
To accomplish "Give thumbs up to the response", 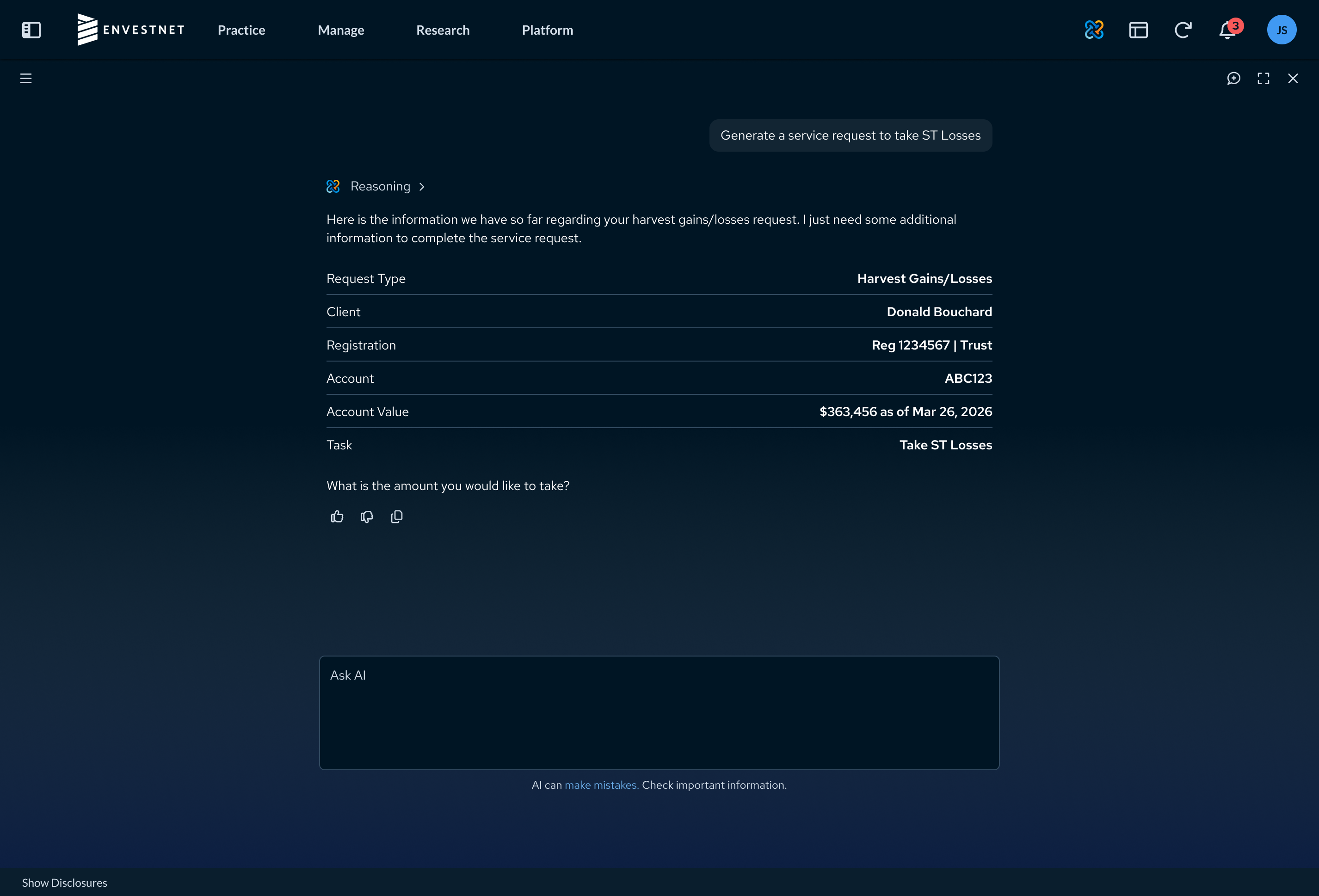I will [337, 516].
